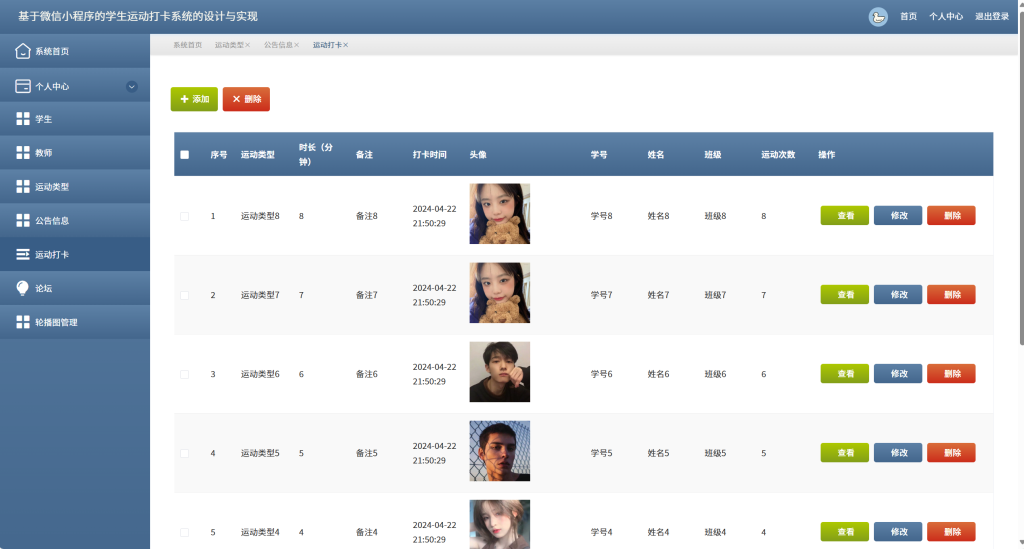Viewport: 1024px width, 549px height.
Task: Click the home icon beside 系统首页
Action: [x=22, y=51]
